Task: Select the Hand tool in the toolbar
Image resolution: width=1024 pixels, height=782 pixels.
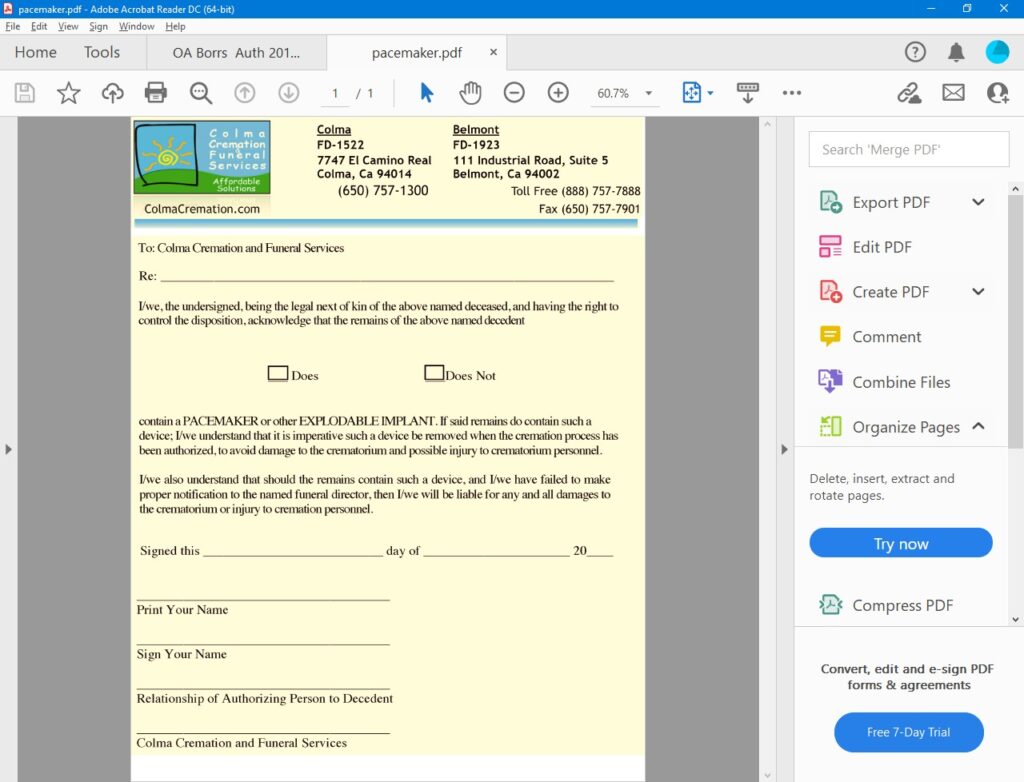Action: point(469,92)
